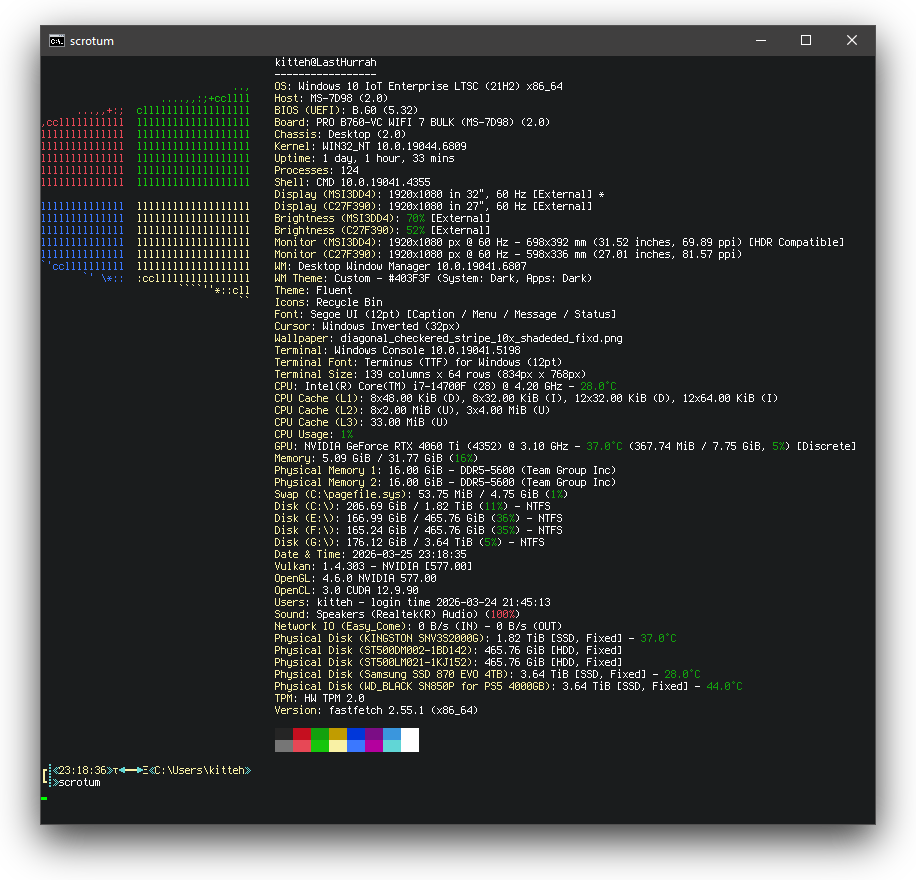Maximize the scrotum console window

[x=806, y=40]
